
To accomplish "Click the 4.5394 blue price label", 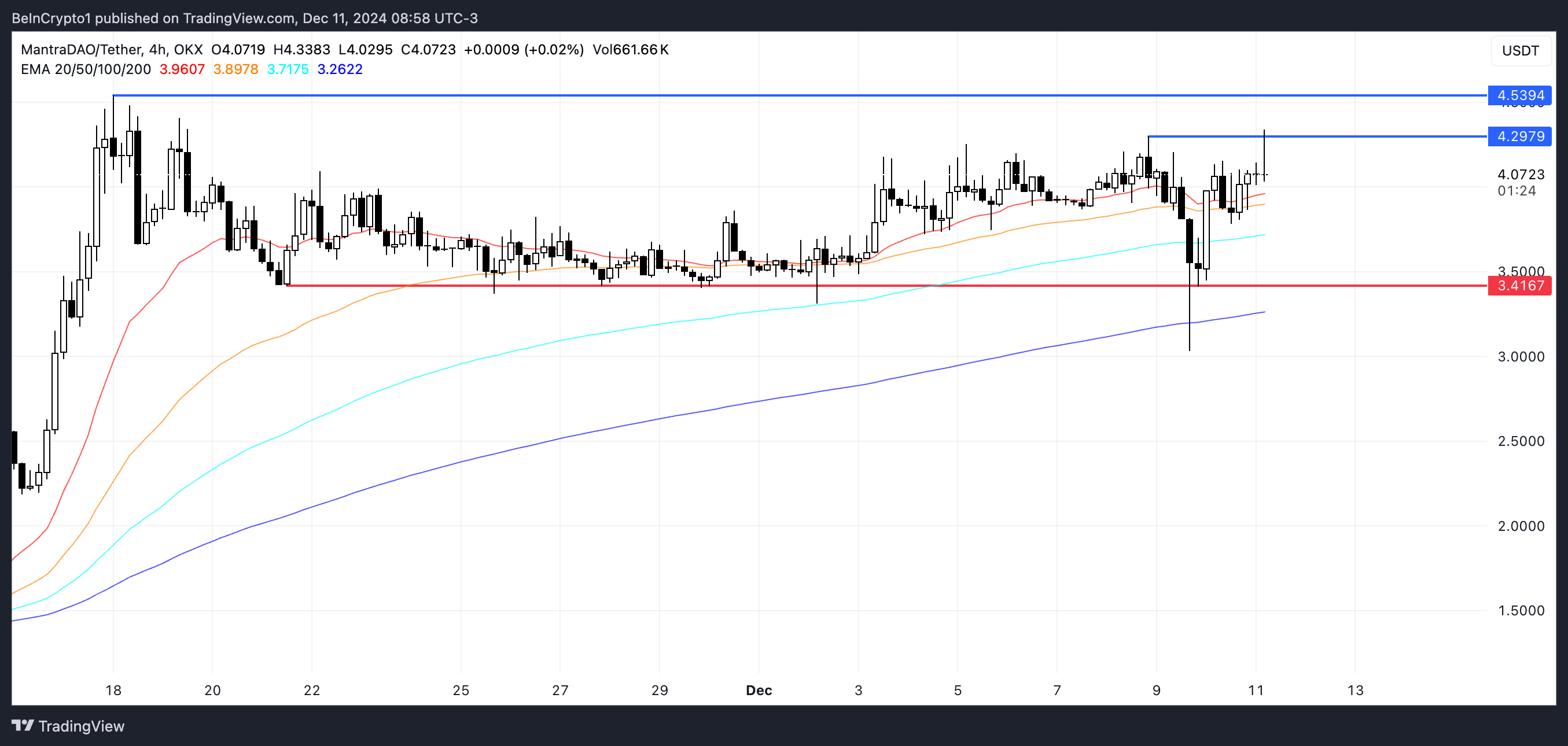I will click(x=1519, y=95).
